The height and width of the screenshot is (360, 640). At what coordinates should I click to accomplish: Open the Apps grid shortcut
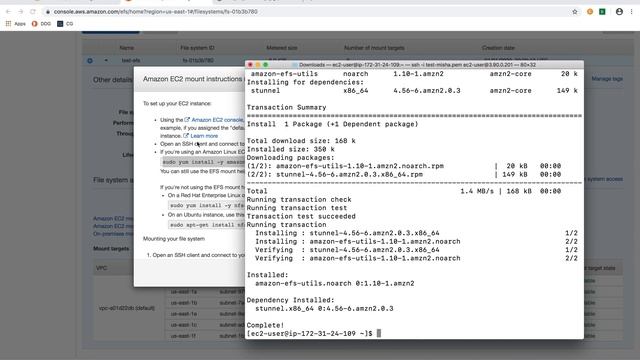16,24
